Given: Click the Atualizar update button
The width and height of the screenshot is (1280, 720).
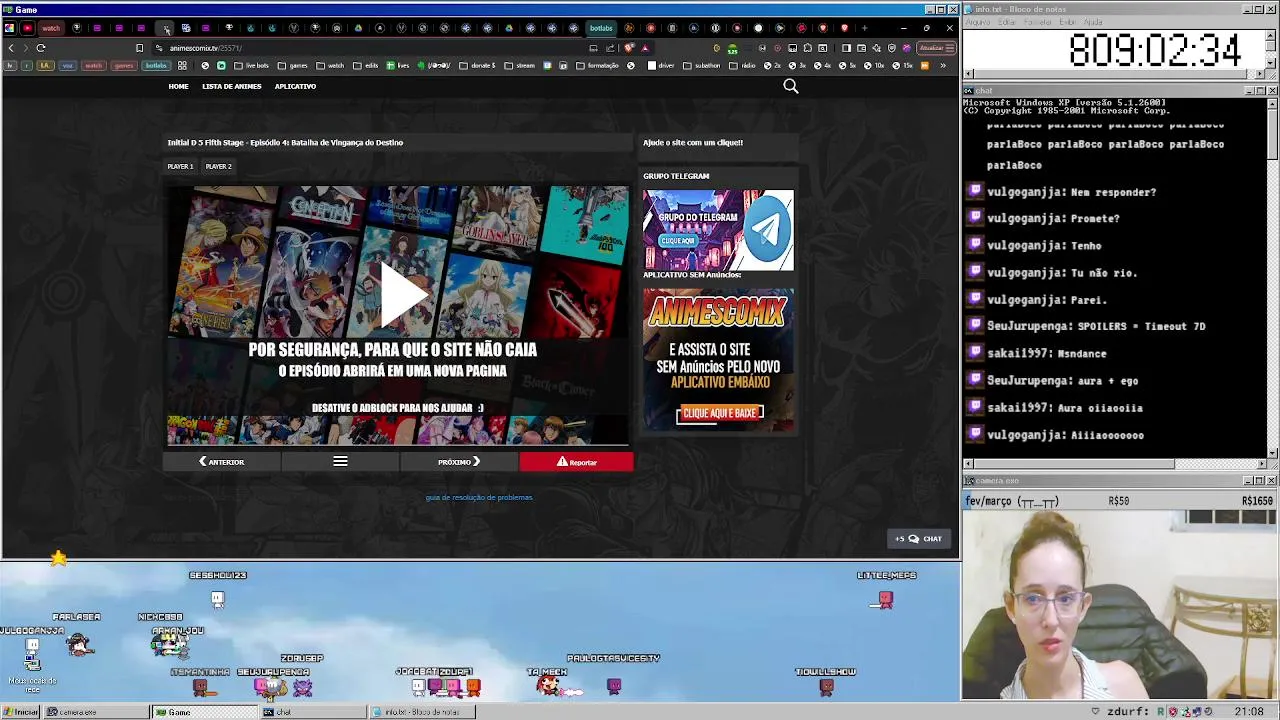Looking at the screenshot, I should click(935, 48).
